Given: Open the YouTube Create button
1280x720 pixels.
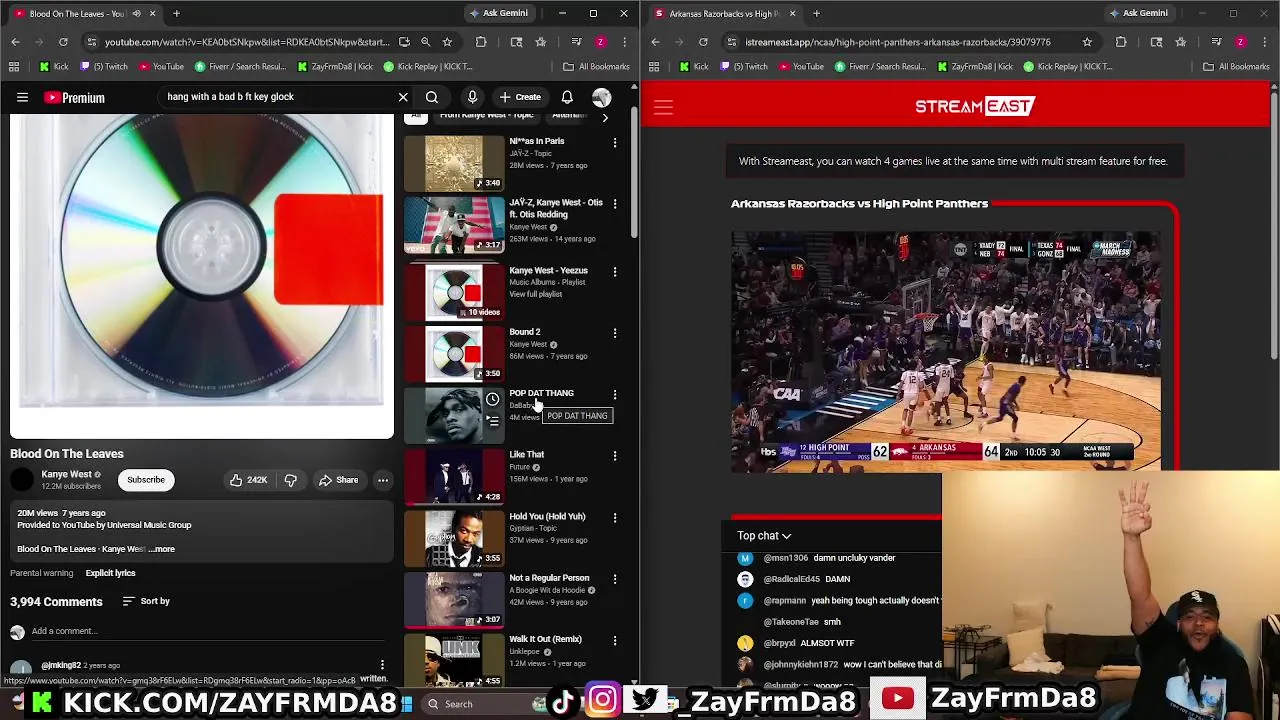Looking at the screenshot, I should click(x=520, y=97).
